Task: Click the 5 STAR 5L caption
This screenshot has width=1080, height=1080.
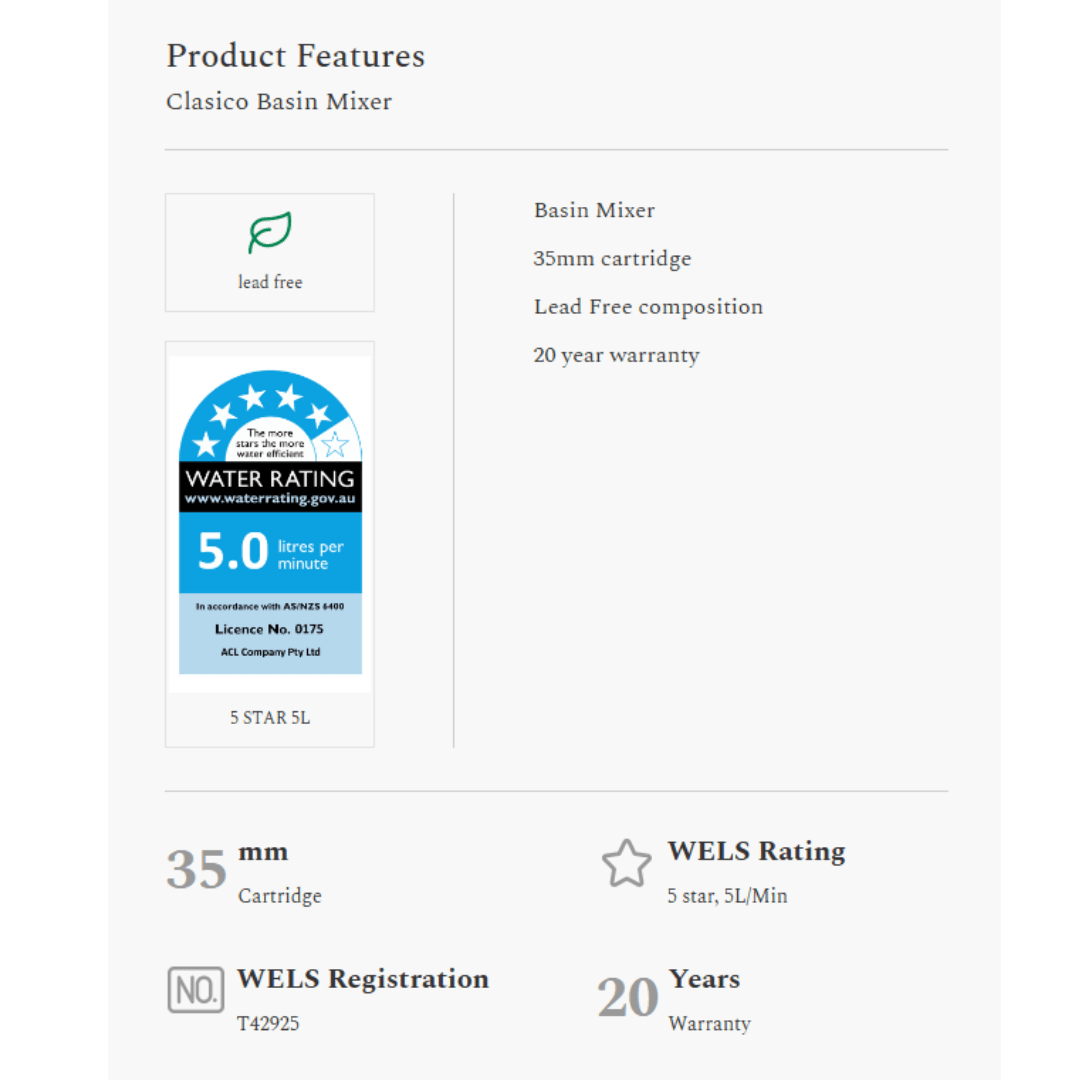Action: coord(270,718)
